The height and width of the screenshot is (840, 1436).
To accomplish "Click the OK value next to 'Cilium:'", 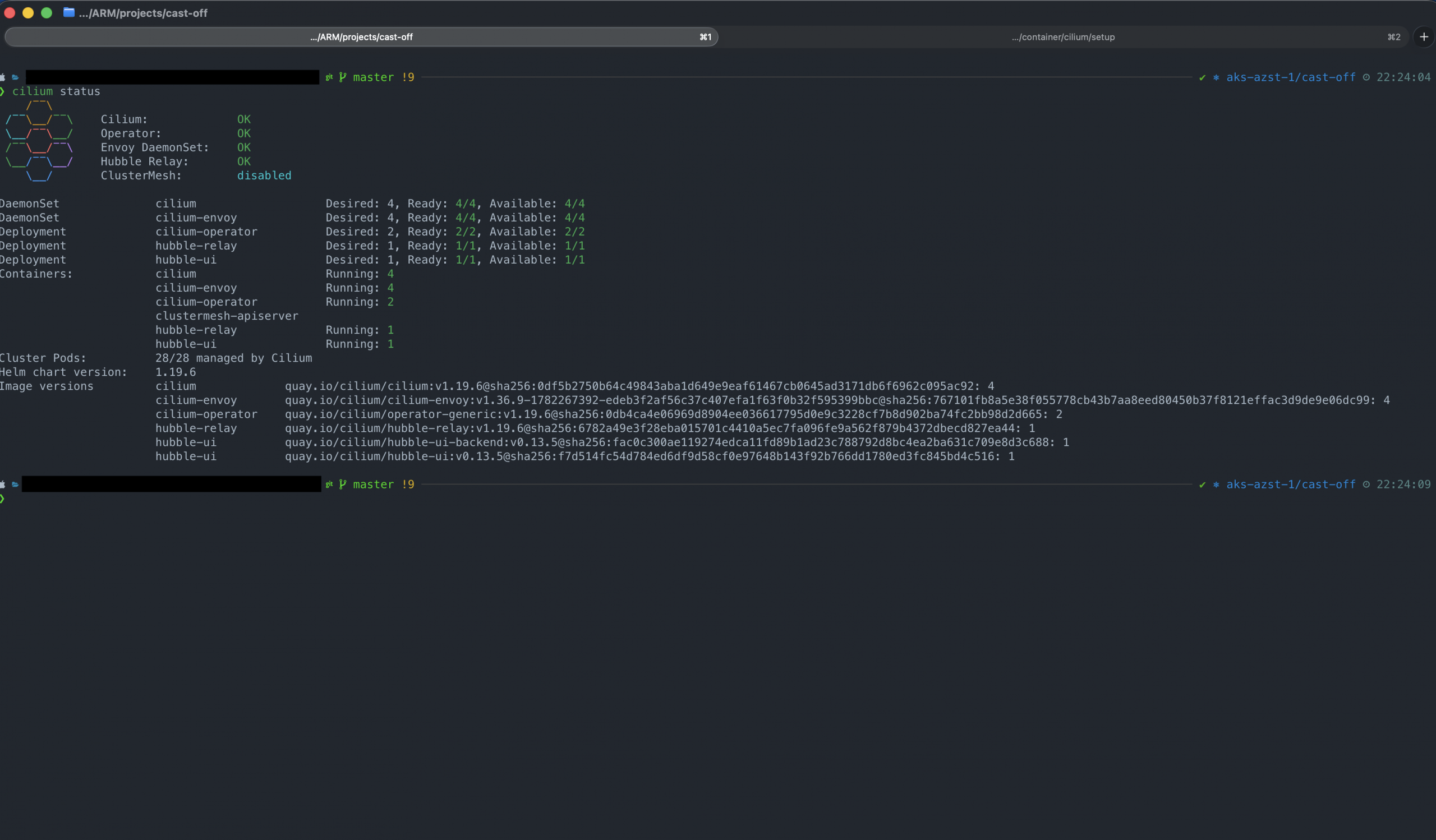I will click(244, 119).
